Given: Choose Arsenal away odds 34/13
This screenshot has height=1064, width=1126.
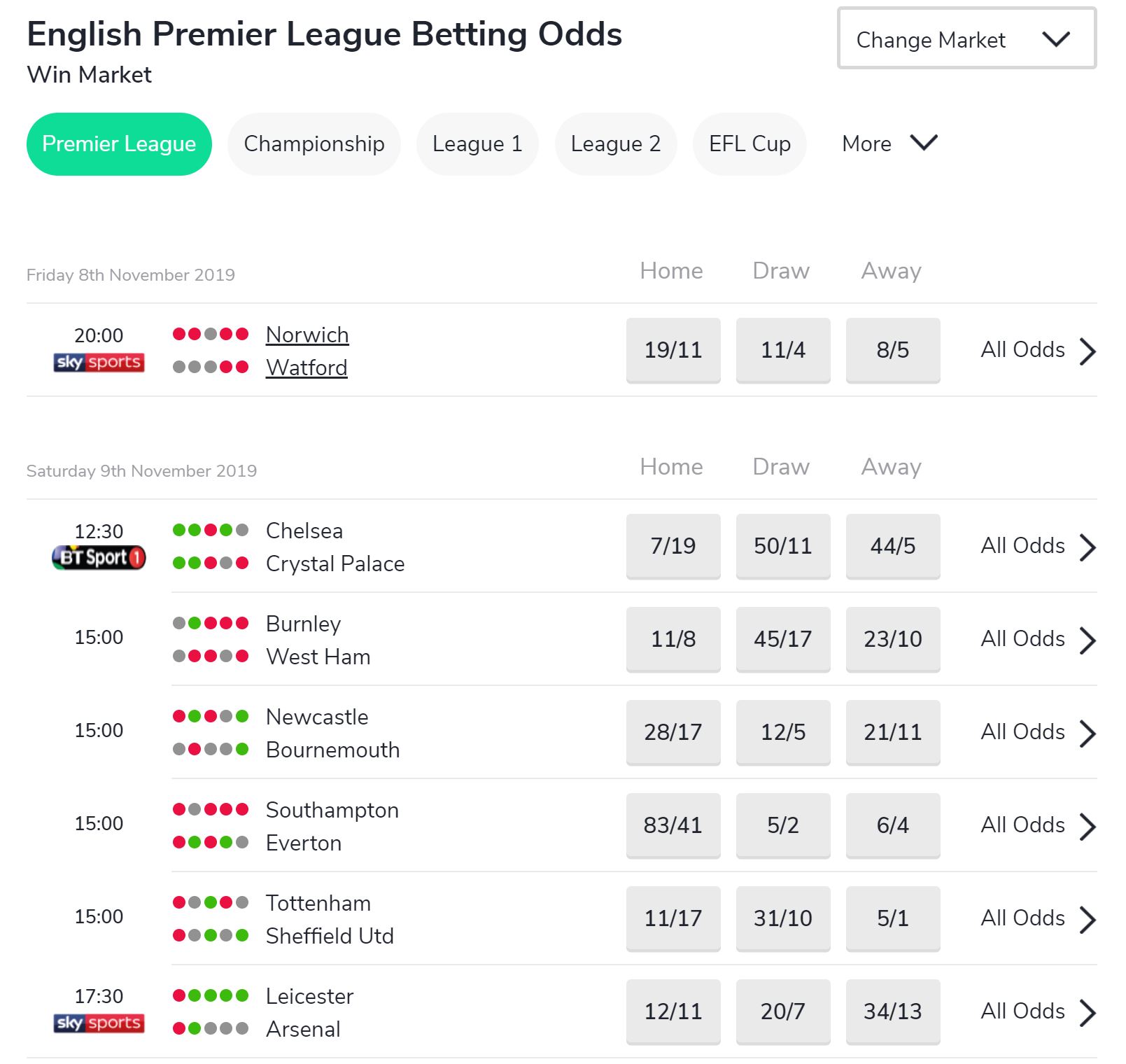Looking at the screenshot, I should point(892,1011).
